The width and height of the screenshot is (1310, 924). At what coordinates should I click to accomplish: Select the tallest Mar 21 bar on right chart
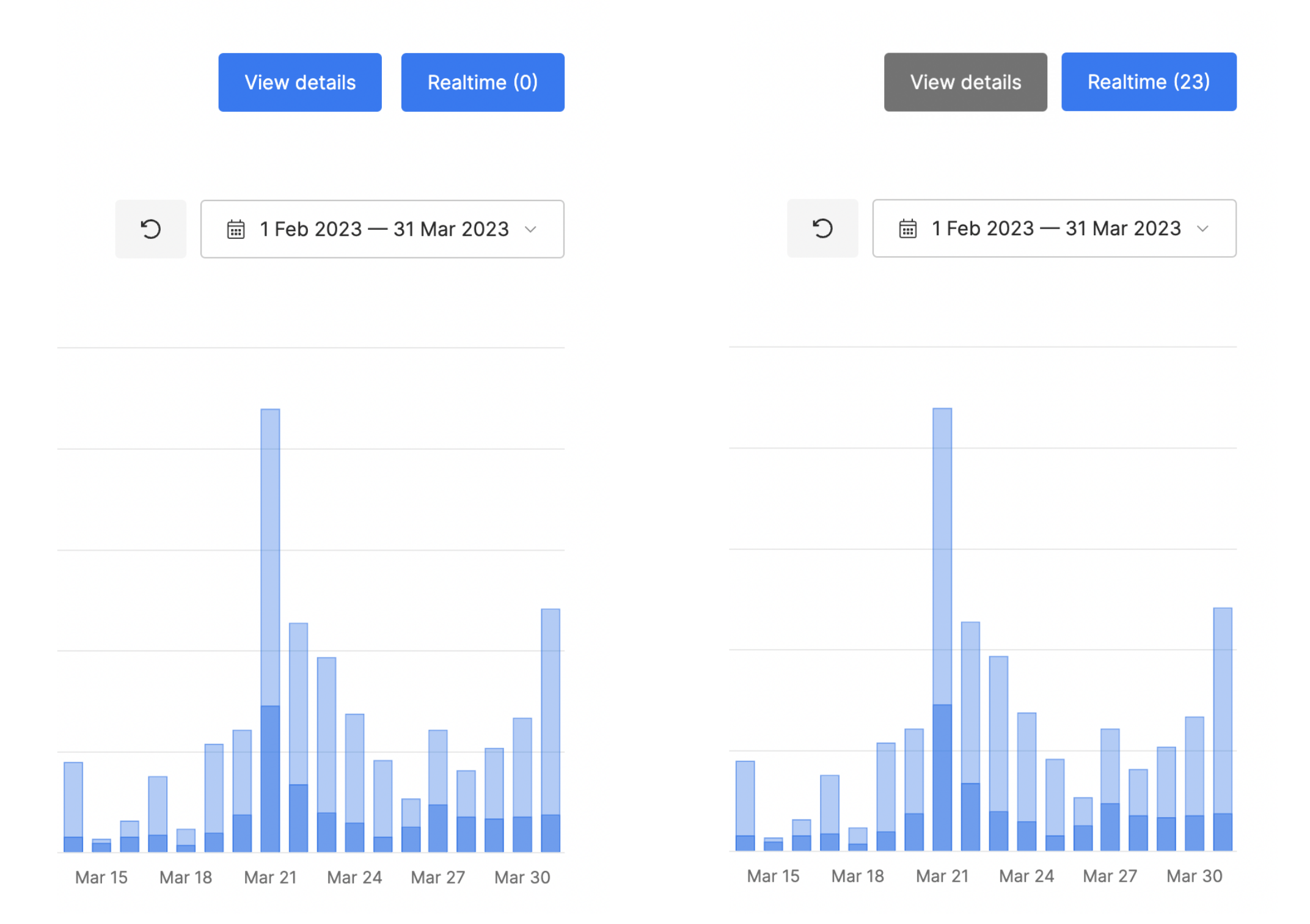942,611
